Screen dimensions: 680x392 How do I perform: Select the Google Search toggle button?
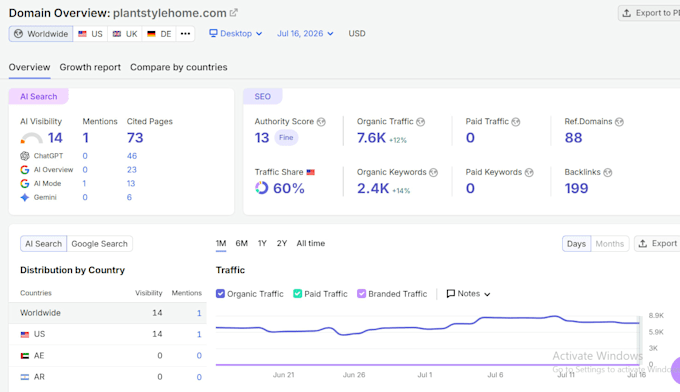[x=100, y=244]
